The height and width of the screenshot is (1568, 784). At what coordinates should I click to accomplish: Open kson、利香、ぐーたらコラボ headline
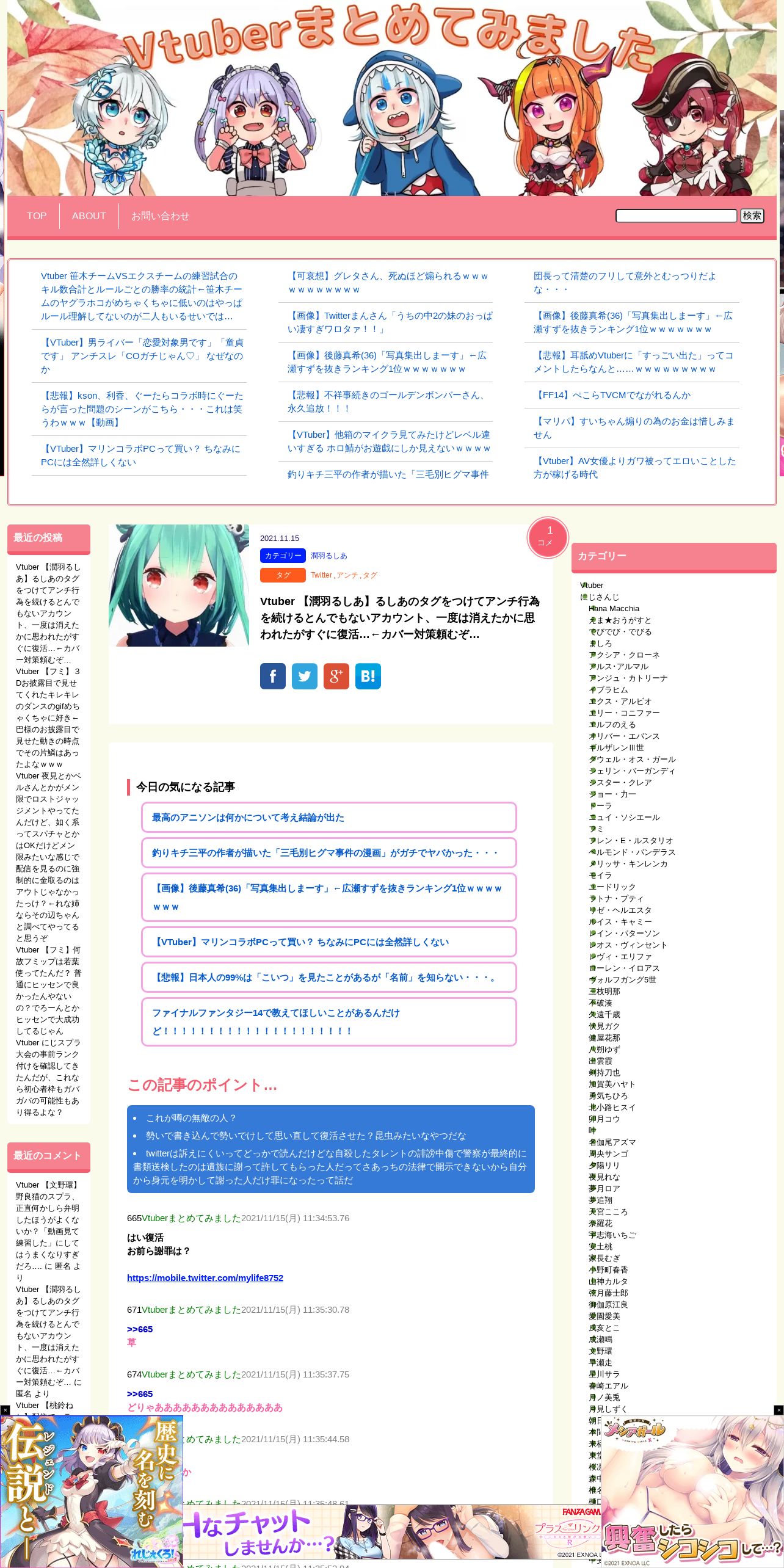point(142,409)
